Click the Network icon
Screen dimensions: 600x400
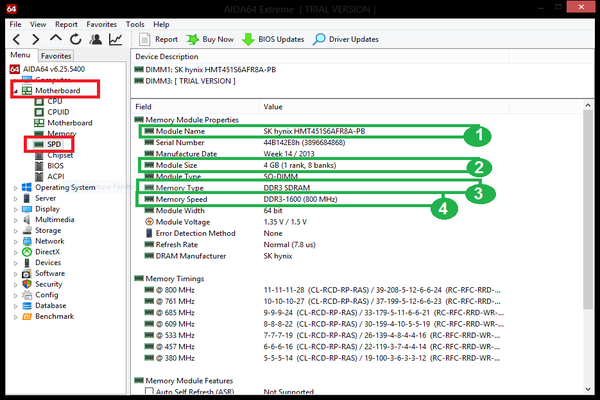point(27,241)
